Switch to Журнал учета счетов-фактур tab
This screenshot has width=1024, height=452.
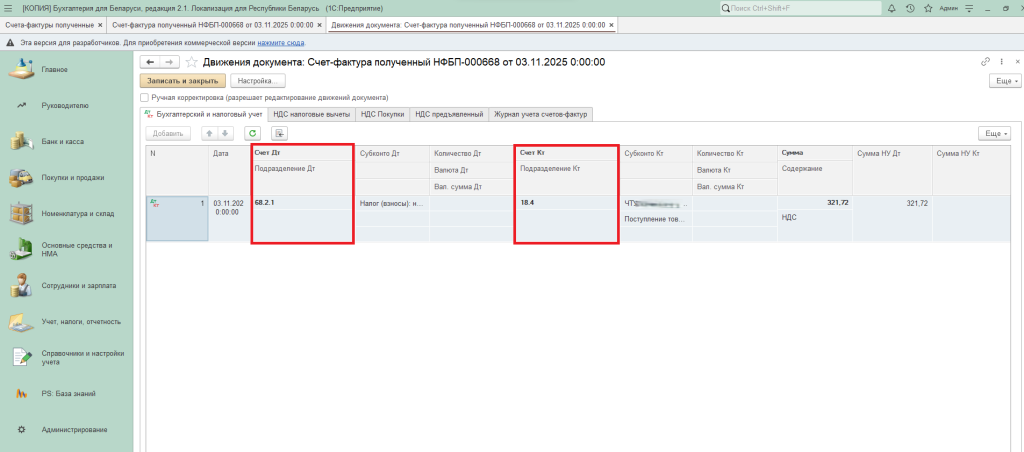541,115
